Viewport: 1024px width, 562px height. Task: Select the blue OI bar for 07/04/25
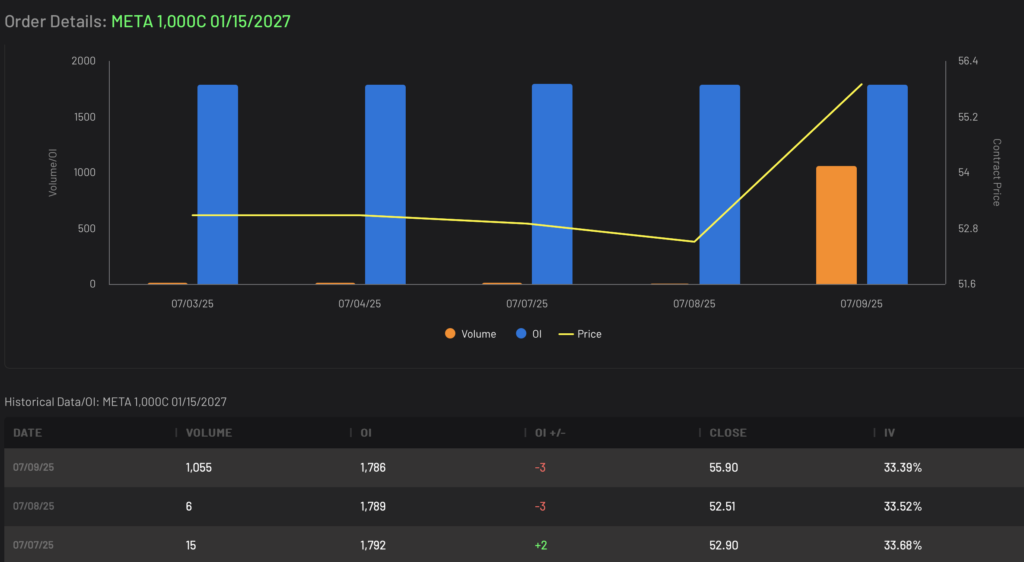[385, 185]
